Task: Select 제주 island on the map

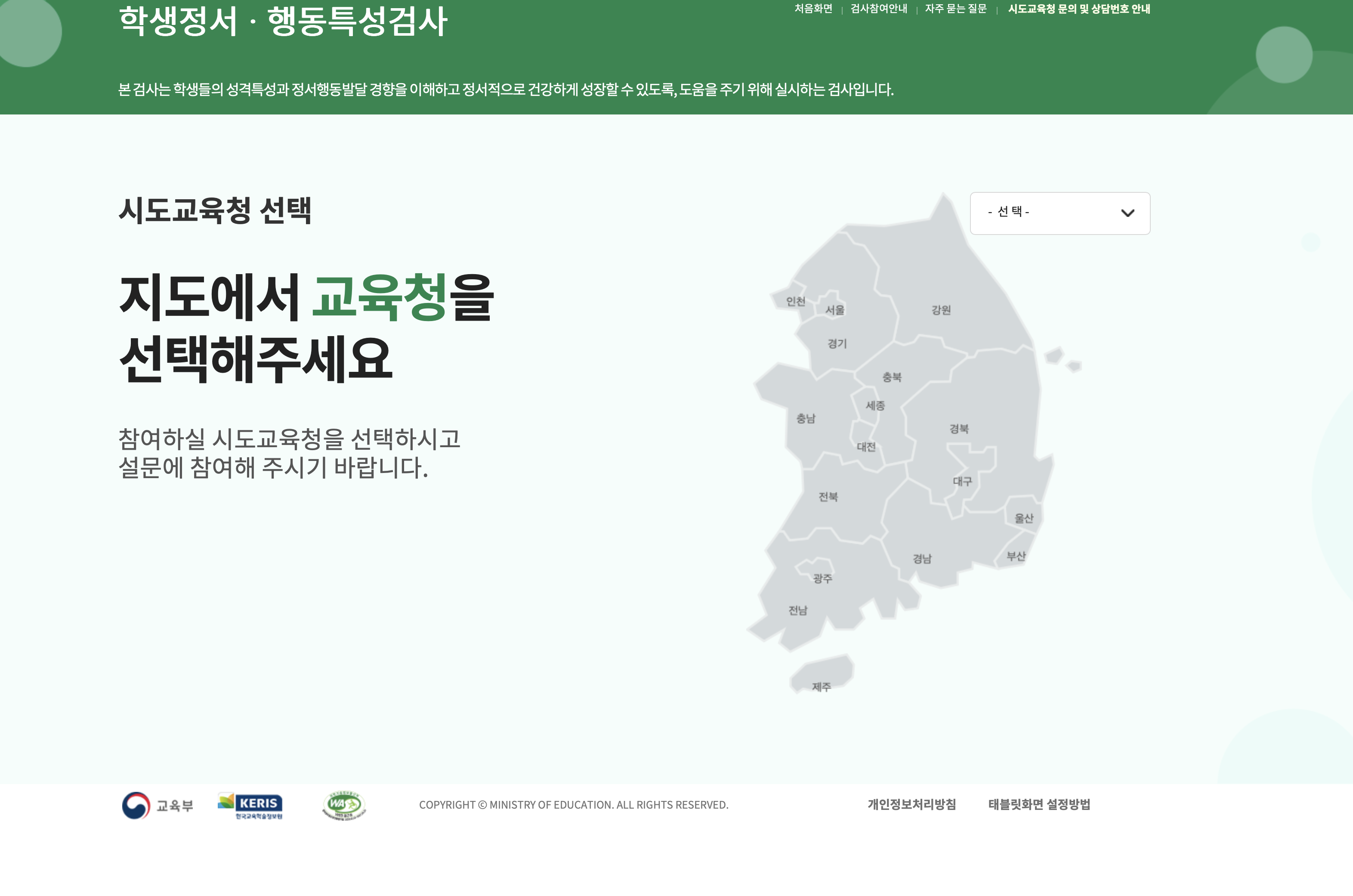Action: pos(822,687)
